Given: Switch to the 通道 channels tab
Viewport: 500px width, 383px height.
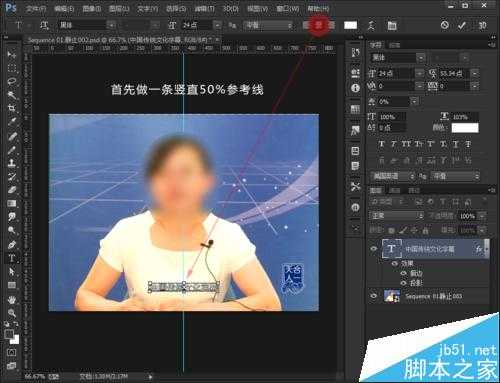Looking at the screenshot, I should tap(395, 190).
